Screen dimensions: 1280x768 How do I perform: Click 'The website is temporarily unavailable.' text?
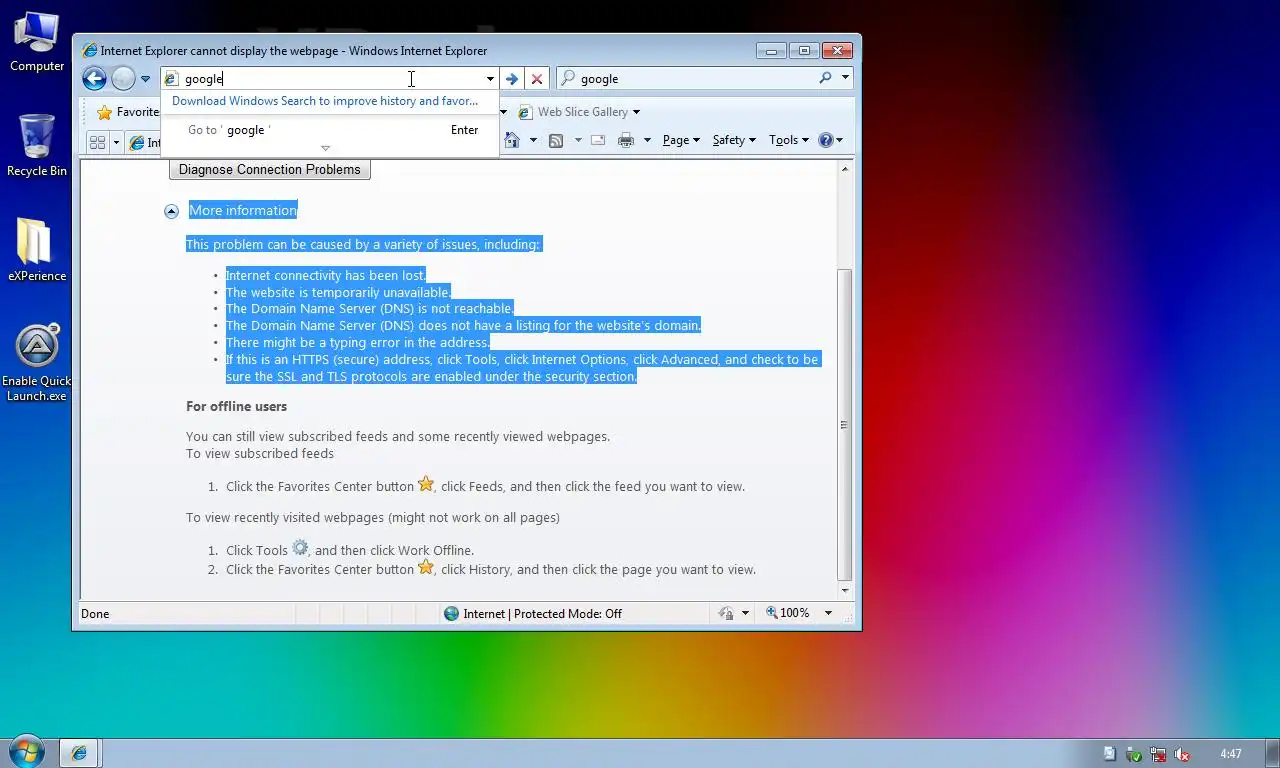(338, 292)
